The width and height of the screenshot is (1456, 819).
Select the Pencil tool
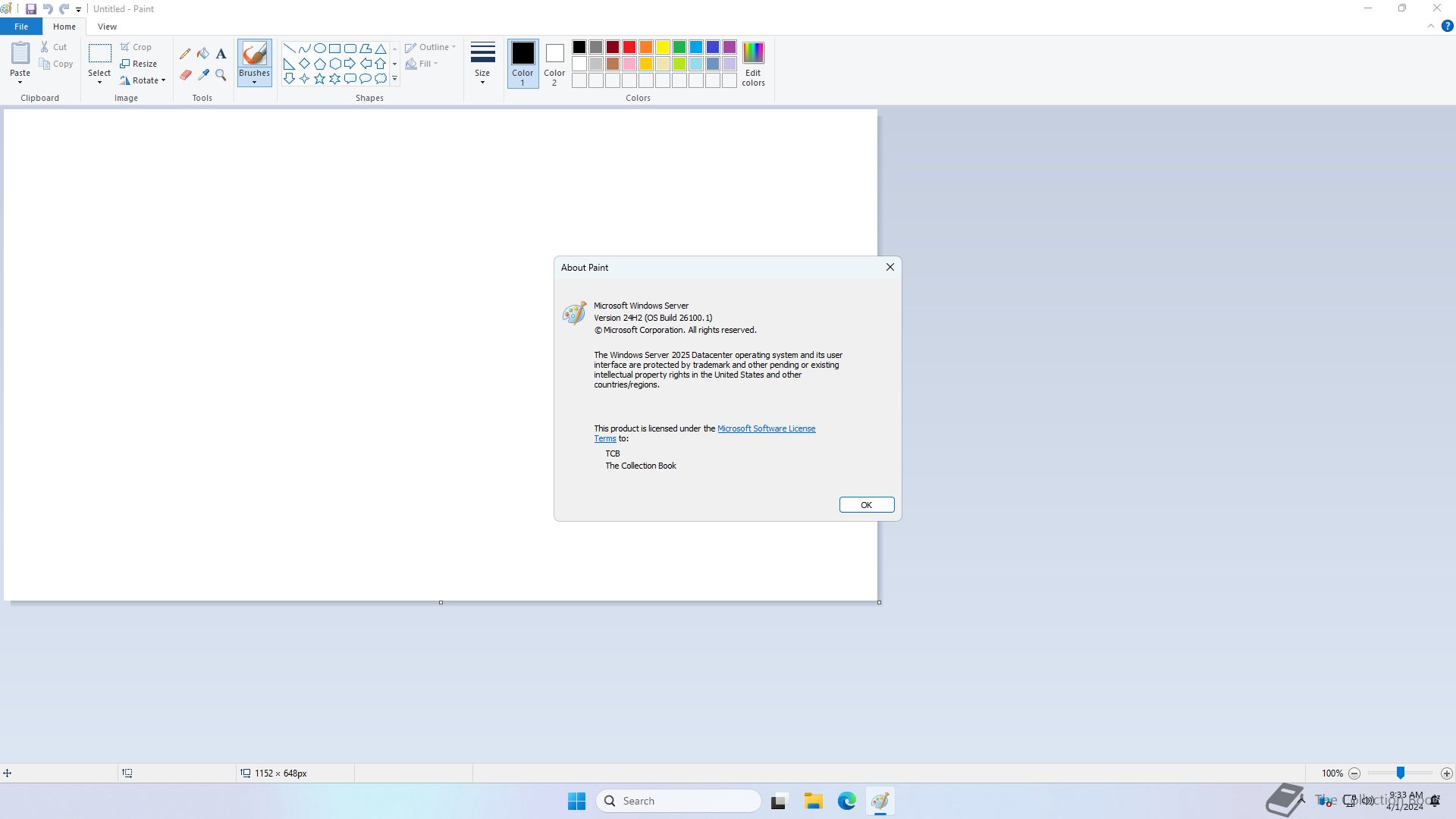[185, 54]
